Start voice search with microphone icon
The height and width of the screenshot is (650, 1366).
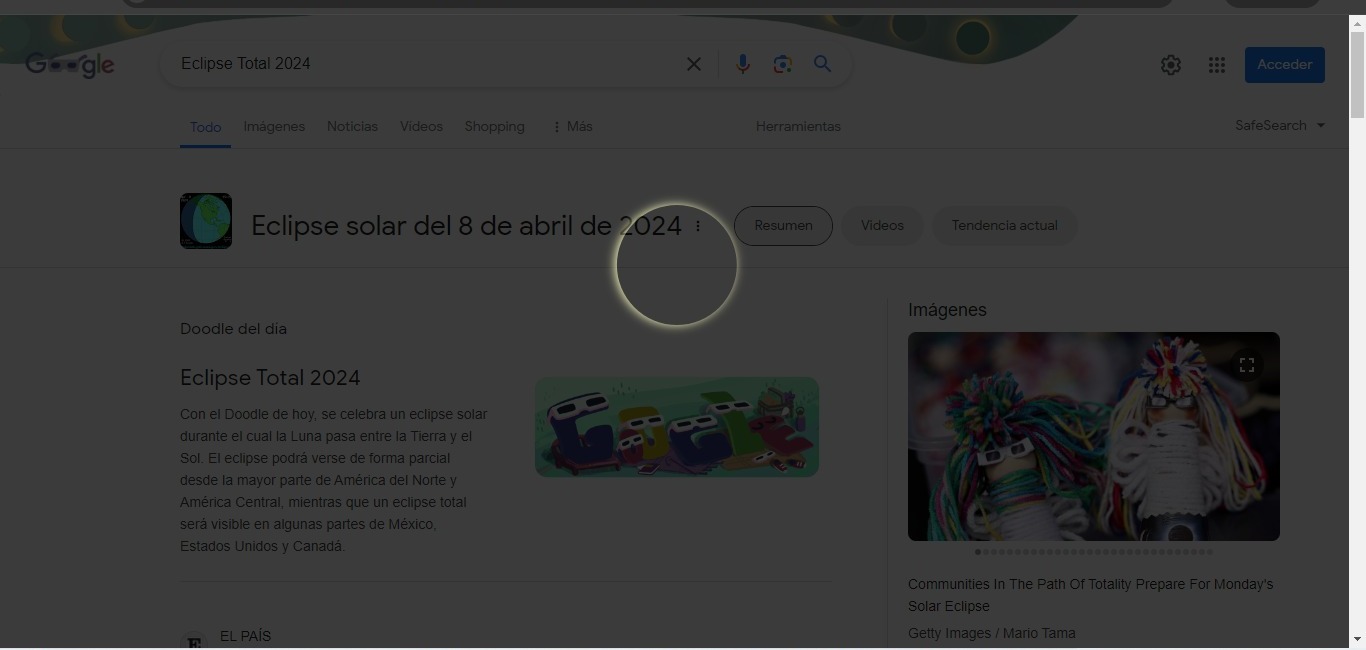click(x=742, y=64)
